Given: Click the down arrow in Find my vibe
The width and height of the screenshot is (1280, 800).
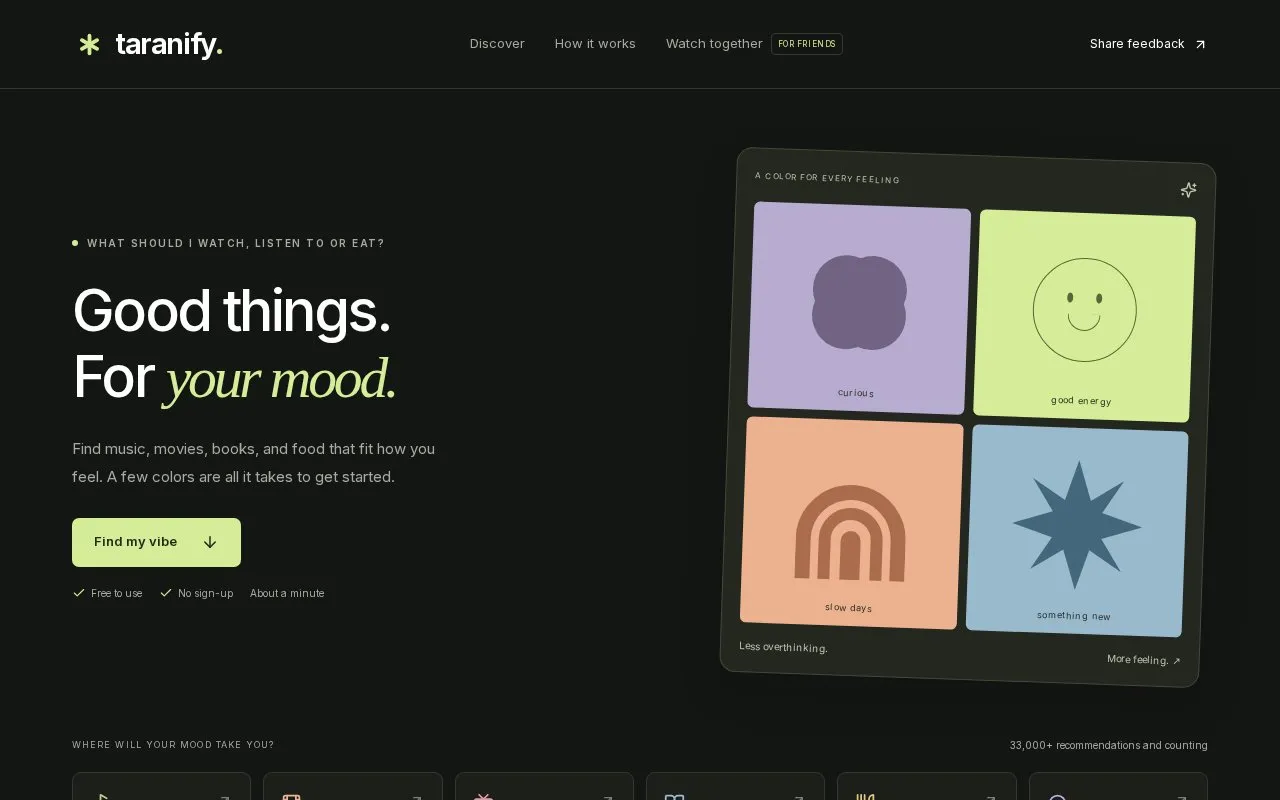Looking at the screenshot, I should pyautogui.click(x=210, y=542).
